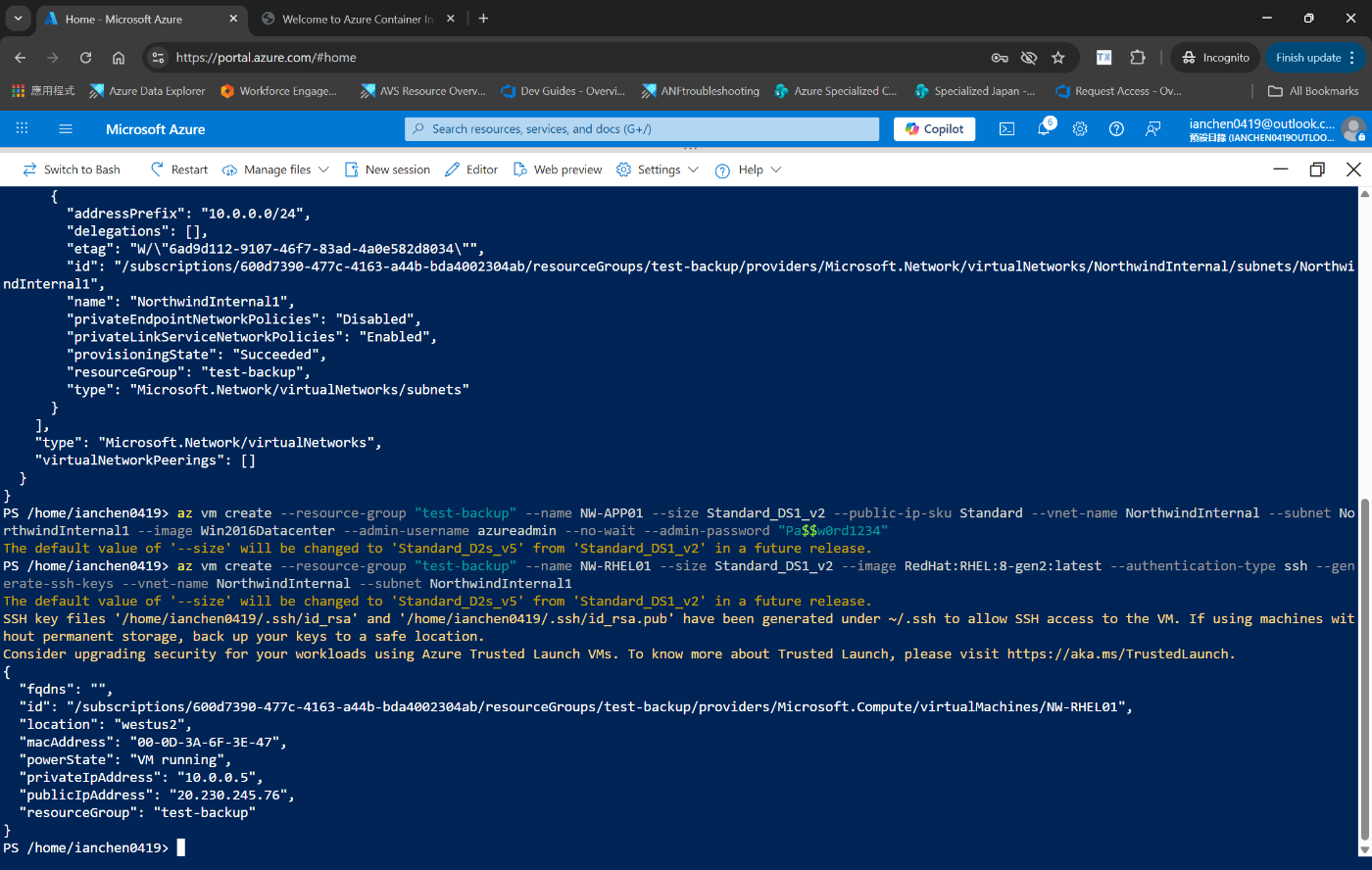Open the Chrome three-dot menu
Viewport: 1372px width, 870px height.
[x=1352, y=58]
